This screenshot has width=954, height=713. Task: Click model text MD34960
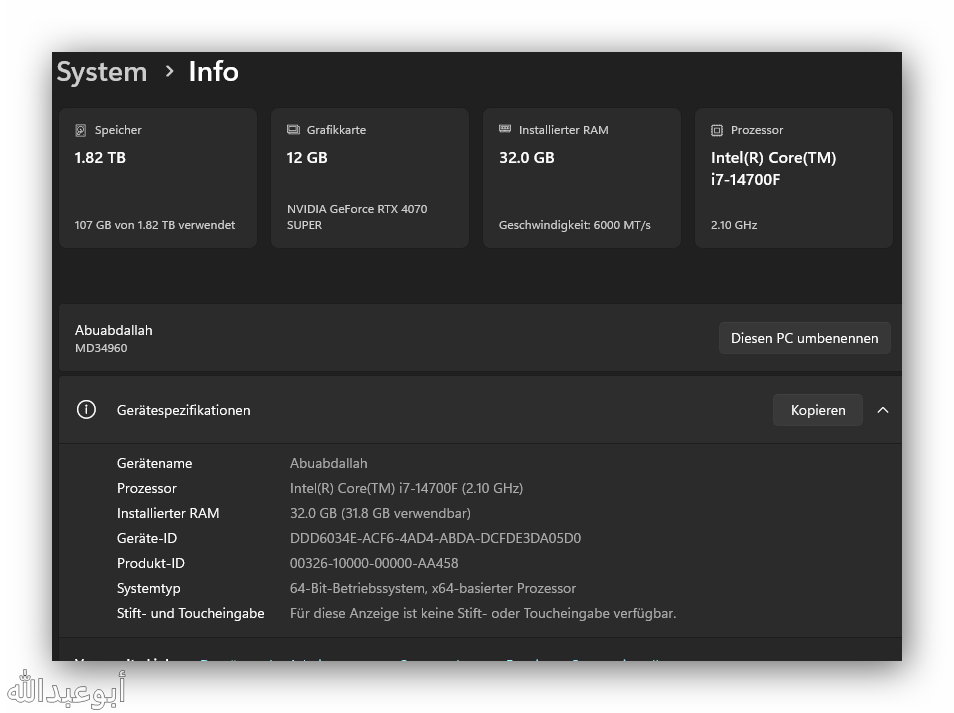click(101, 348)
